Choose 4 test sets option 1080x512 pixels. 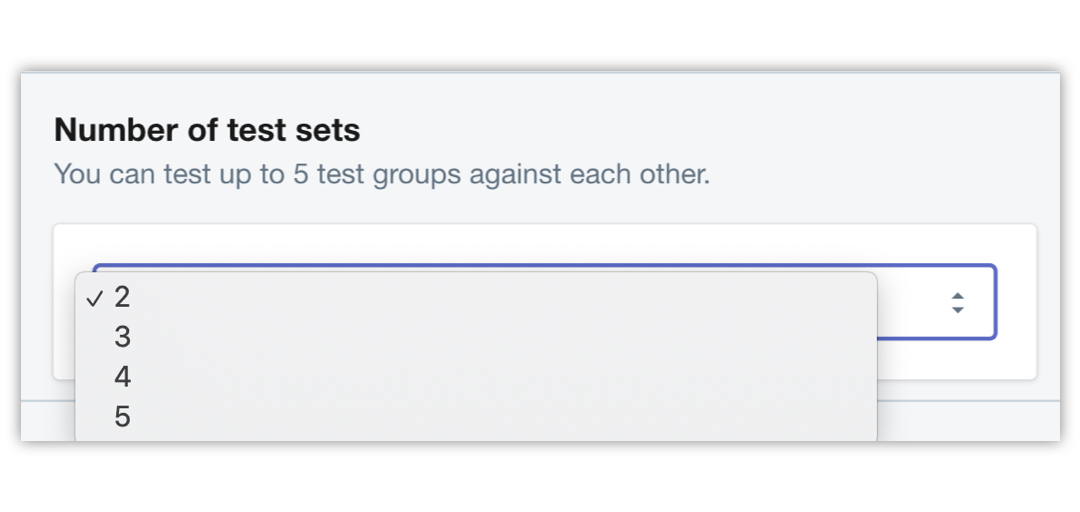pyautogui.click(x=475, y=377)
